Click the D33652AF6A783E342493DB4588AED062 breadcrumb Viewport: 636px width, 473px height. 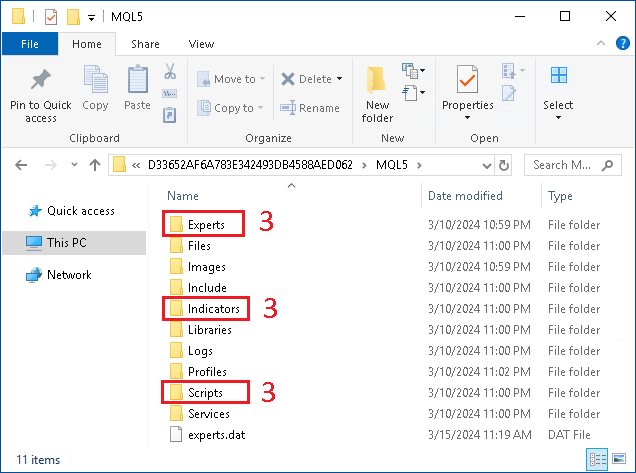point(250,165)
